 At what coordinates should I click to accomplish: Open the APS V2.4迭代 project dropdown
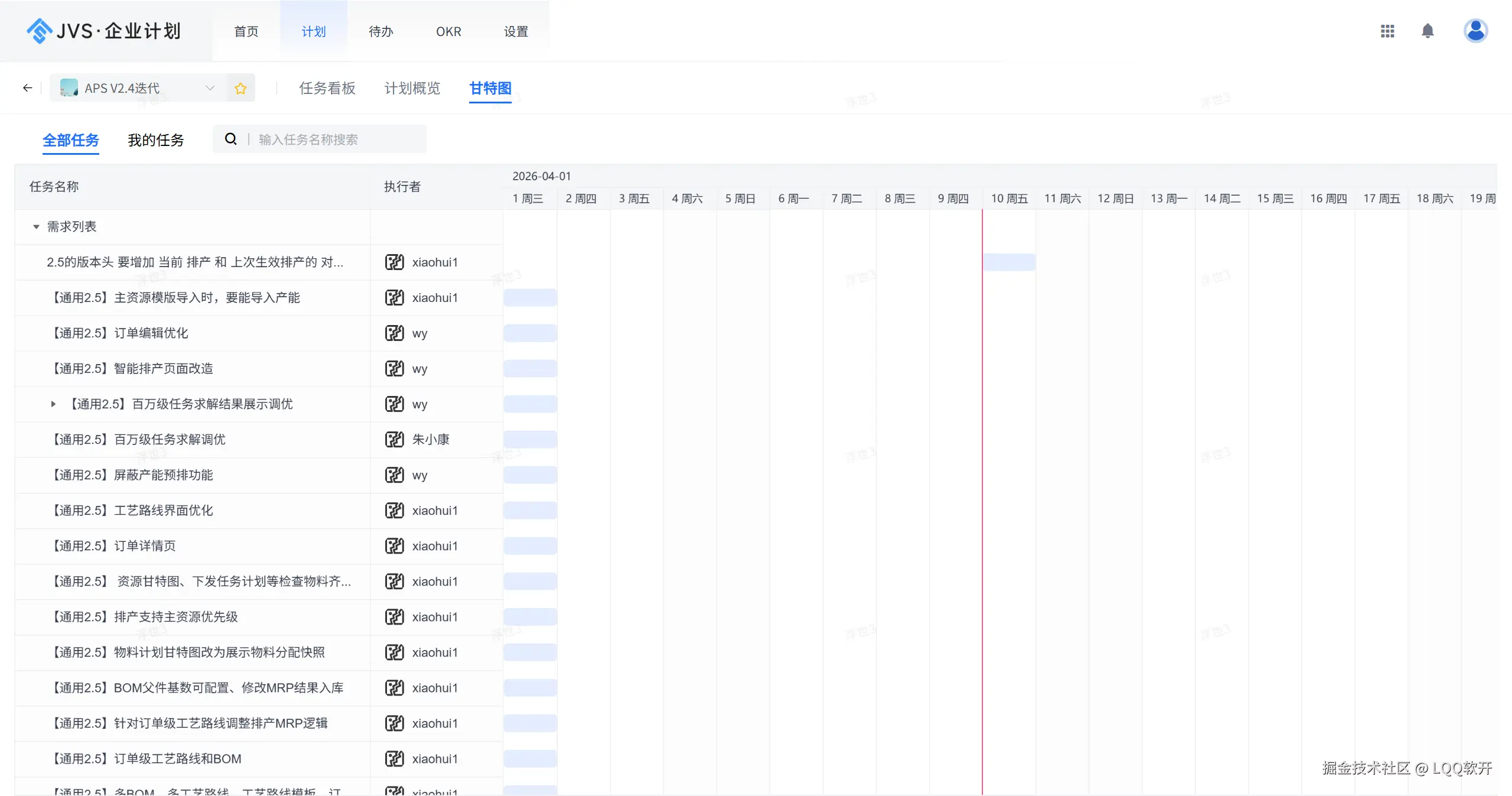210,88
